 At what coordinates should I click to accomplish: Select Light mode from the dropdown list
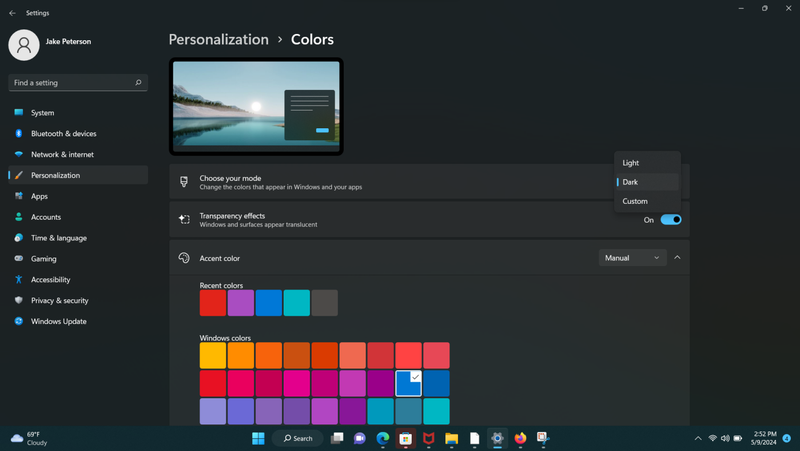point(631,163)
